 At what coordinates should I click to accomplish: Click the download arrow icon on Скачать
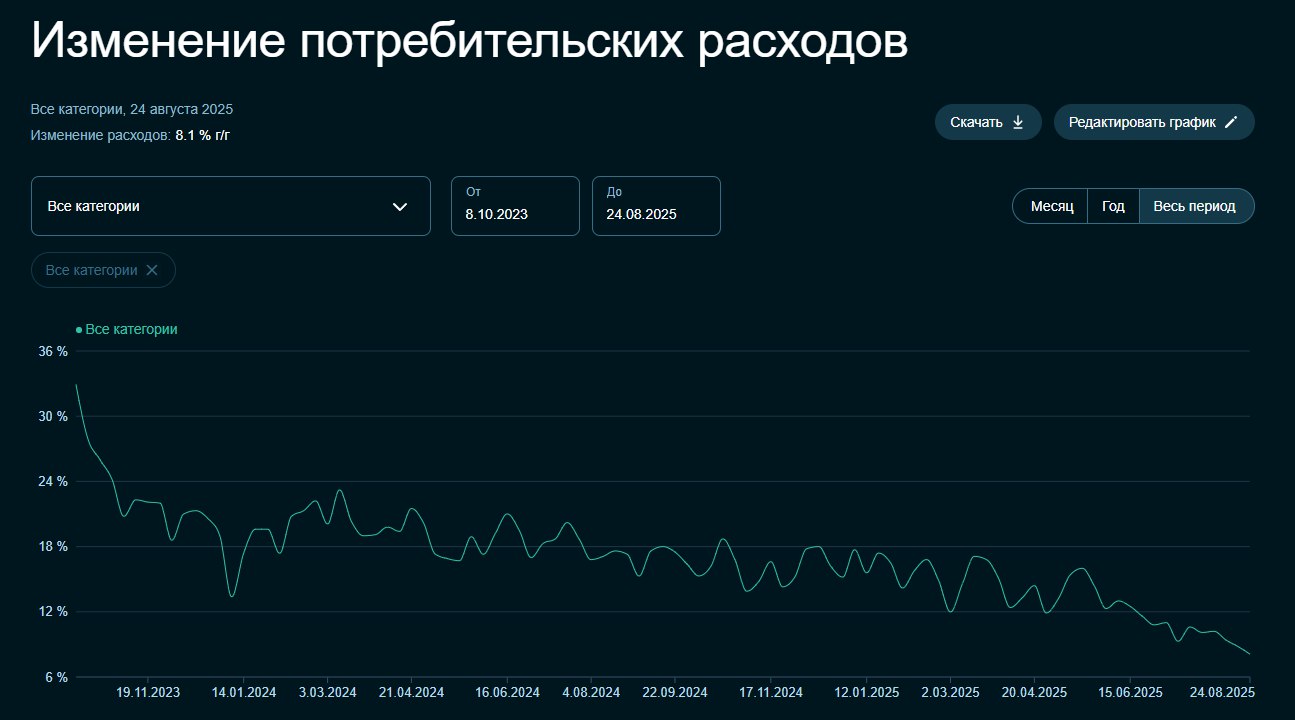tap(1018, 122)
